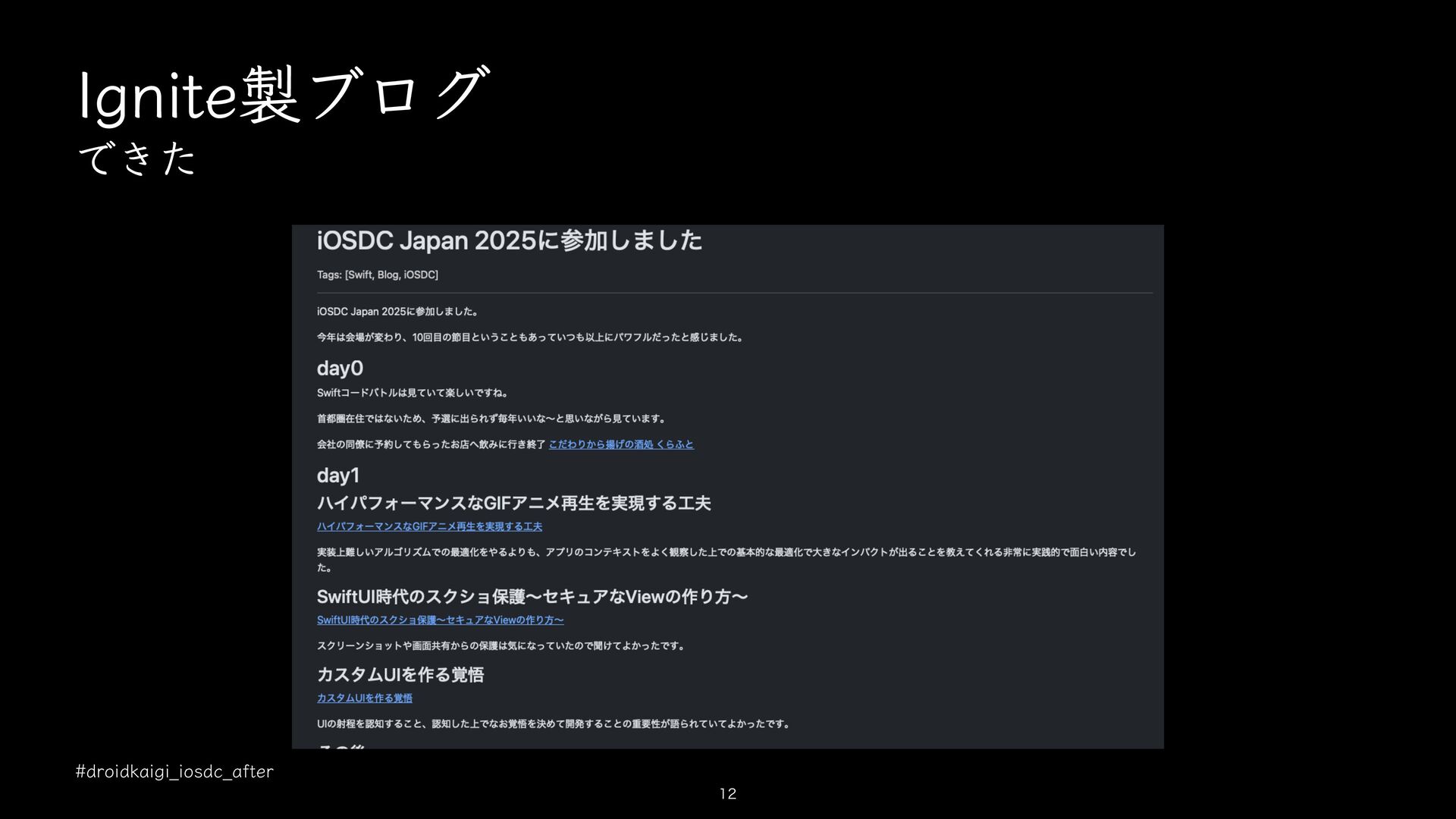The height and width of the screenshot is (819, 1456).
Task: Click the slide title Ignite製ブログ
Action: (284, 96)
